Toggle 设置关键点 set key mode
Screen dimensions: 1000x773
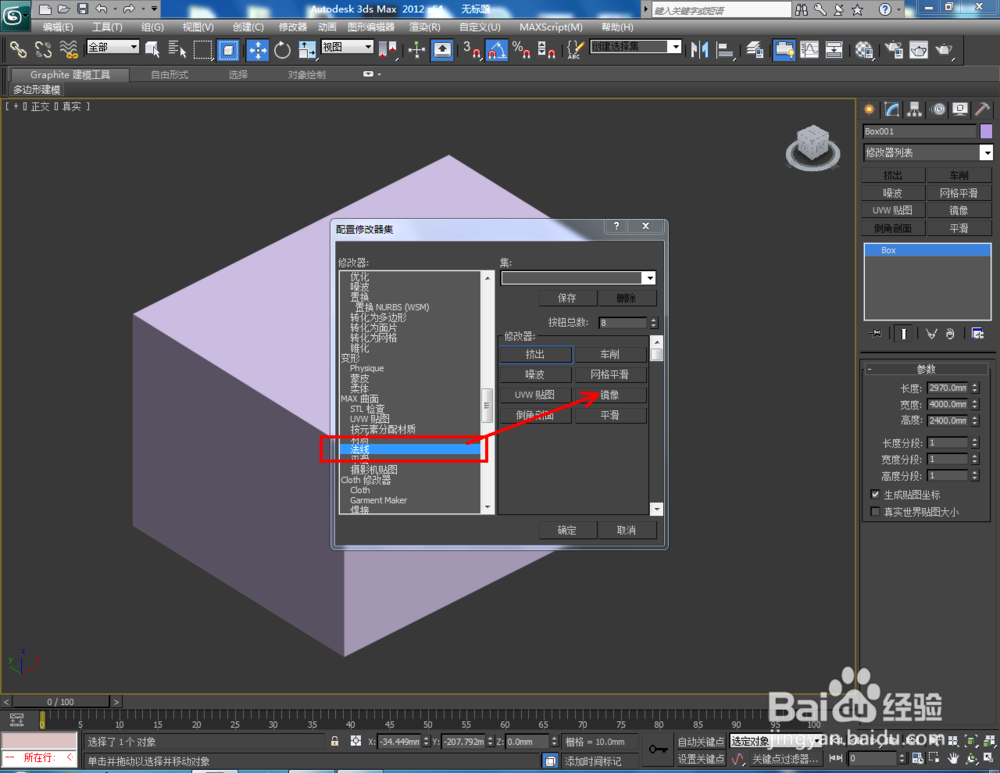coord(701,759)
